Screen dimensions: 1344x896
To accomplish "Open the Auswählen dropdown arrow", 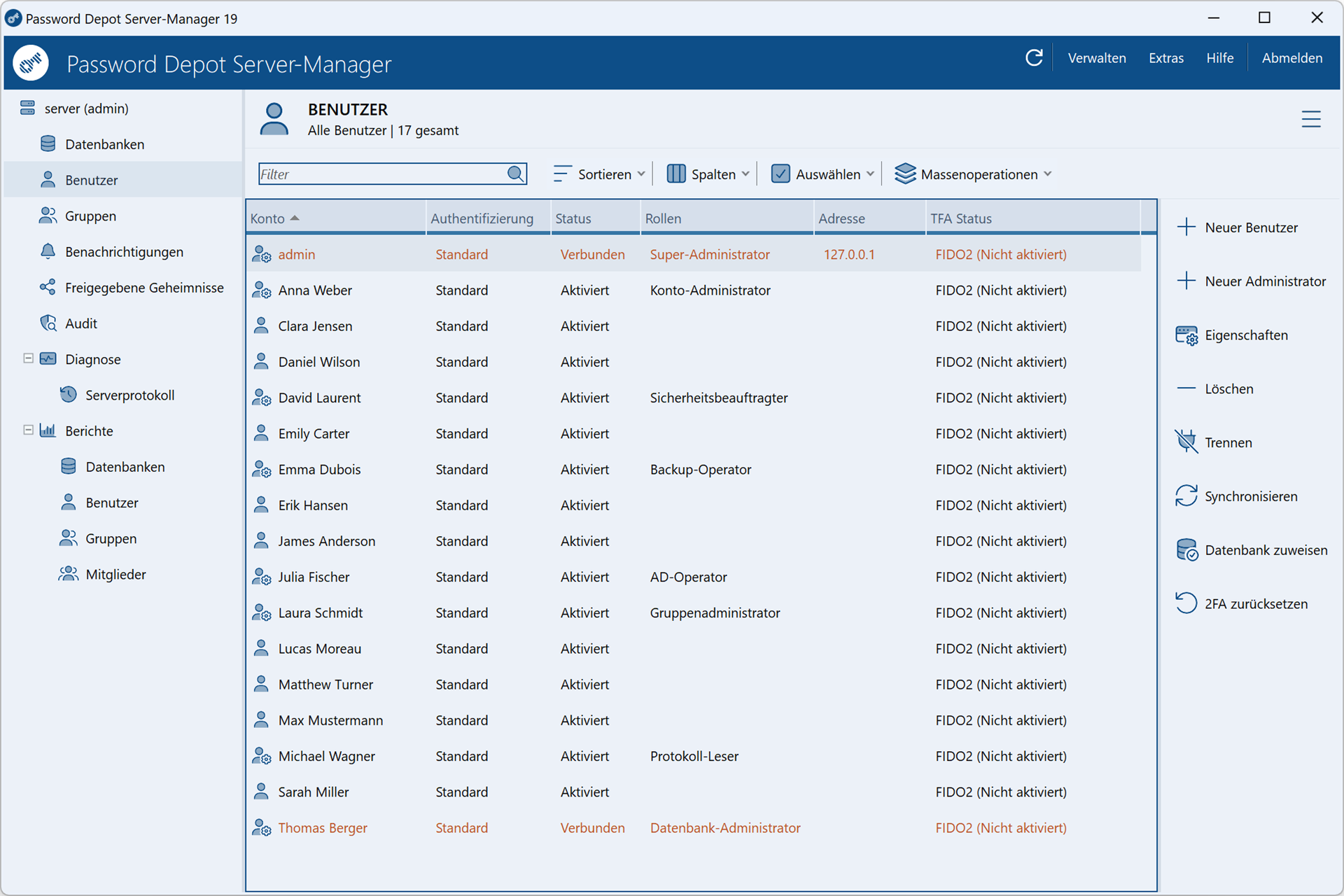I will (x=870, y=174).
